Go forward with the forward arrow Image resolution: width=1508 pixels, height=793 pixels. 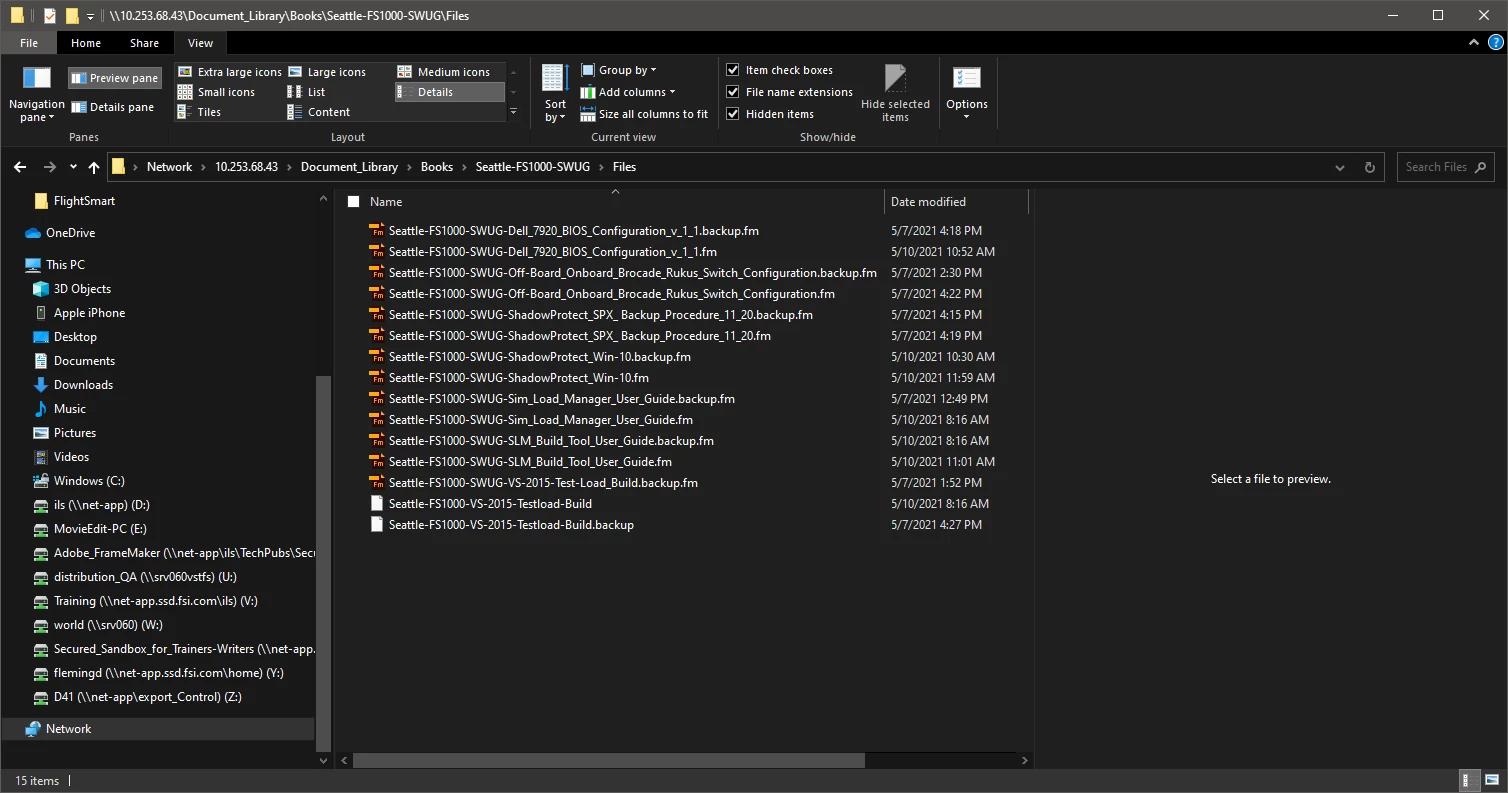(50, 167)
